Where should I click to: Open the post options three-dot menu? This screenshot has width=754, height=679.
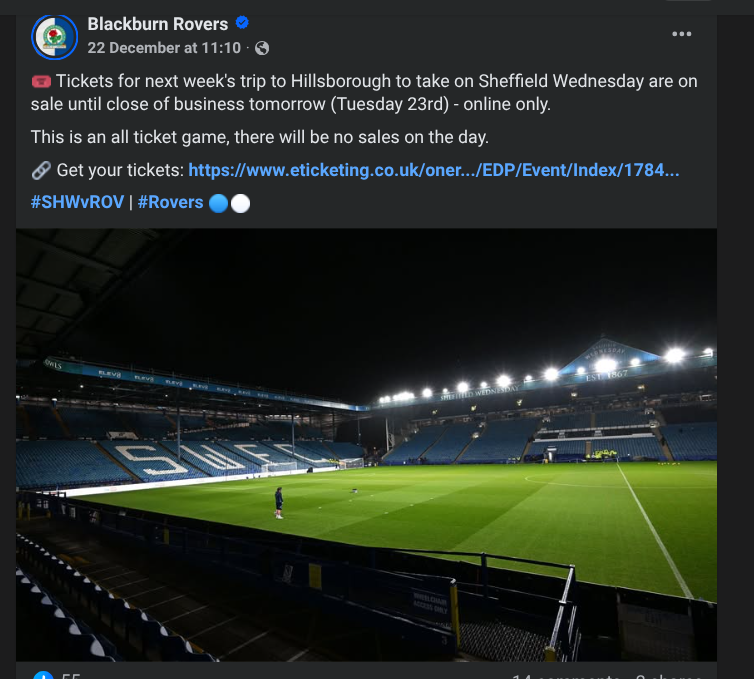(x=681, y=34)
